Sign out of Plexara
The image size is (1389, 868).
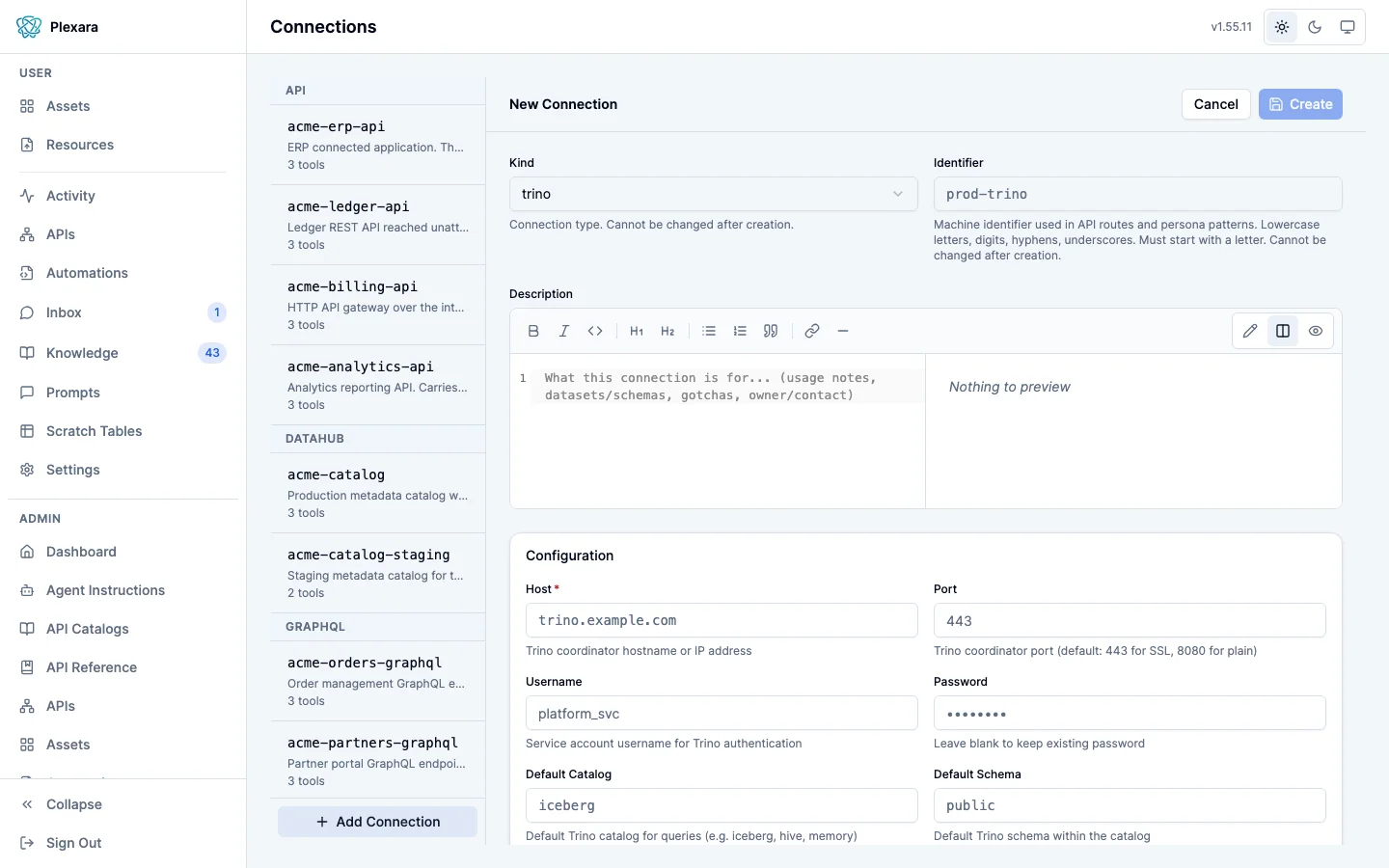click(x=123, y=843)
